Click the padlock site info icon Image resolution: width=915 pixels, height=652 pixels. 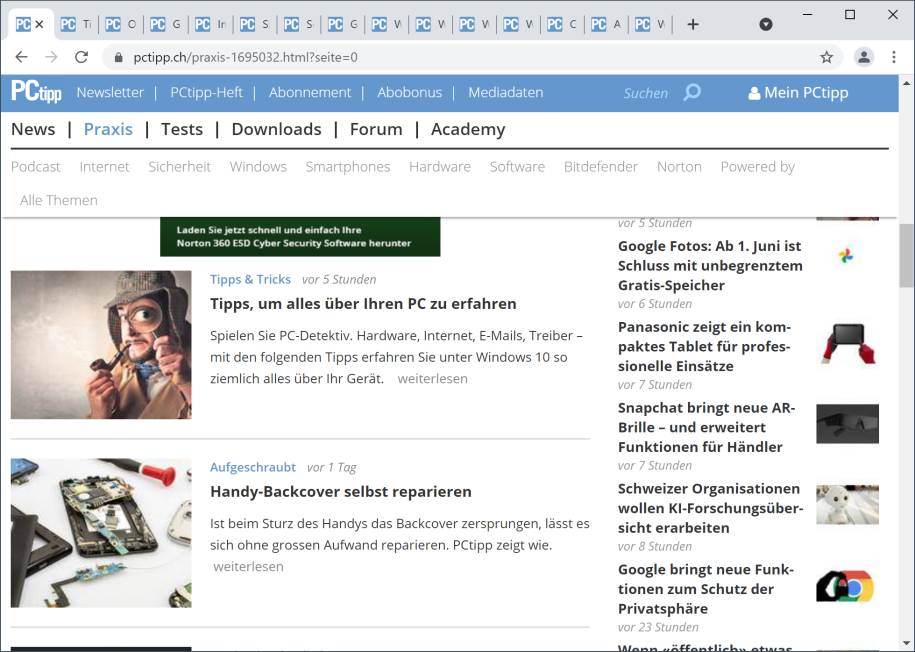118,57
